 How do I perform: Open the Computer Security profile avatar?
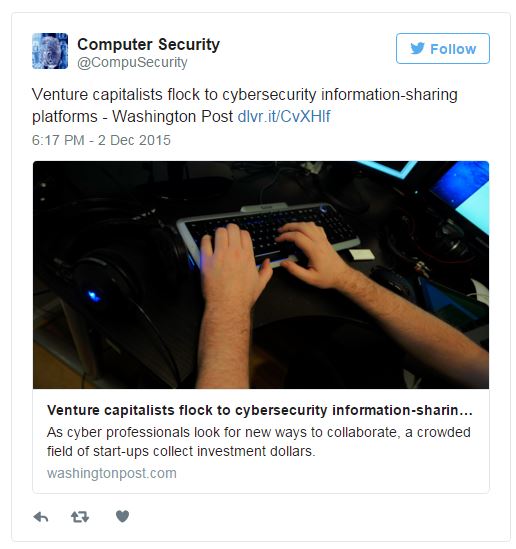(50, 51)
